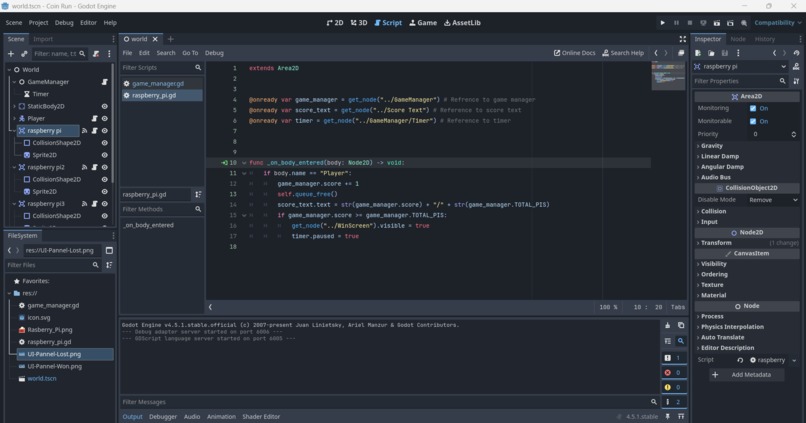Image resolution: width=806 pixels, height=423 pixels.
Task: Toggle alphabetical sorting of the methods list
Action: [x=198, y=194]
